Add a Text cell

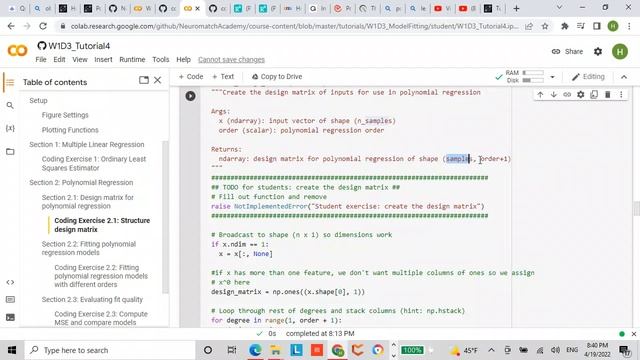[223, 76]
